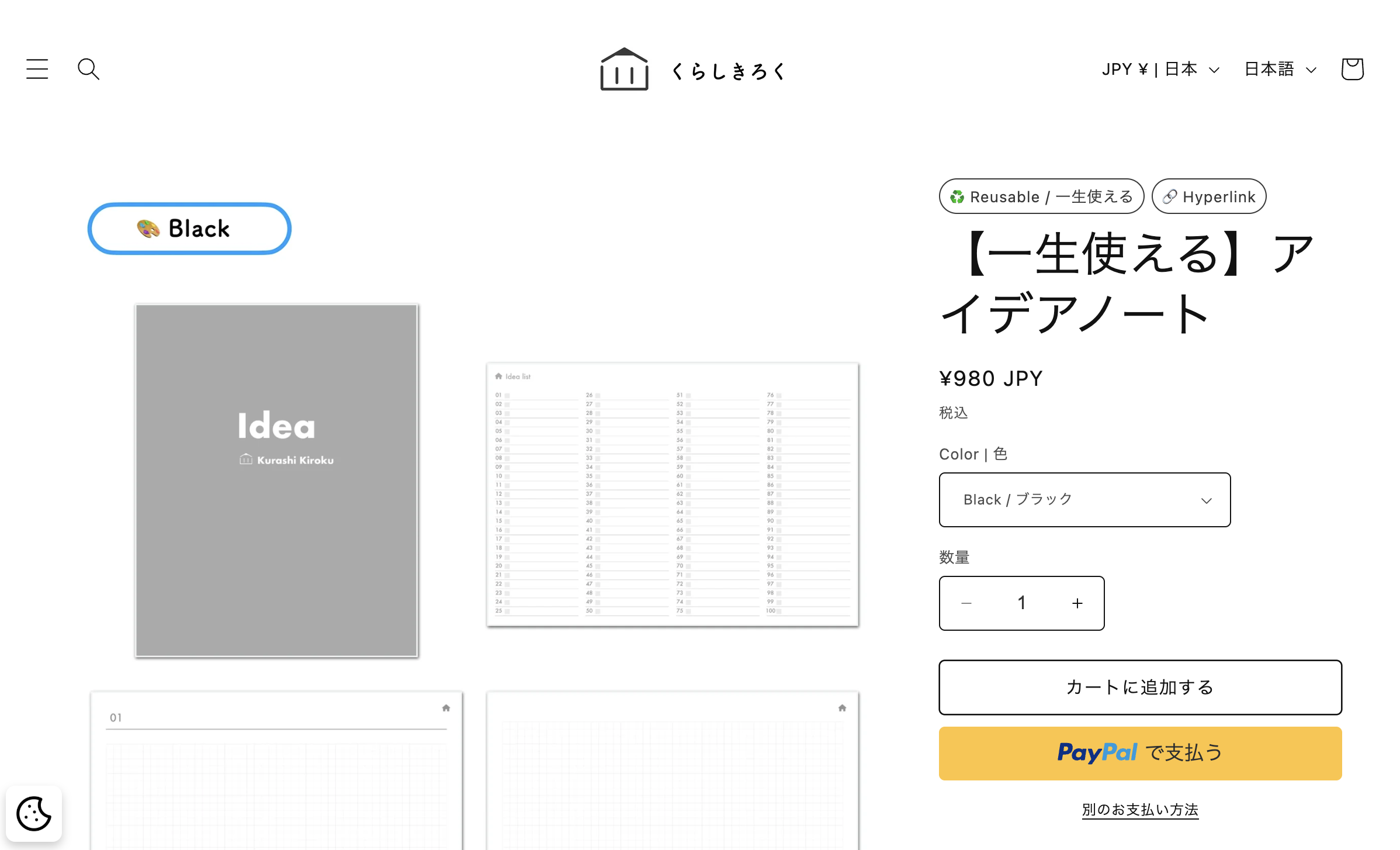This screenshot has width=1400, height=850.
Task: Click home icon on page 01 preview
Action: coord(446,708)
